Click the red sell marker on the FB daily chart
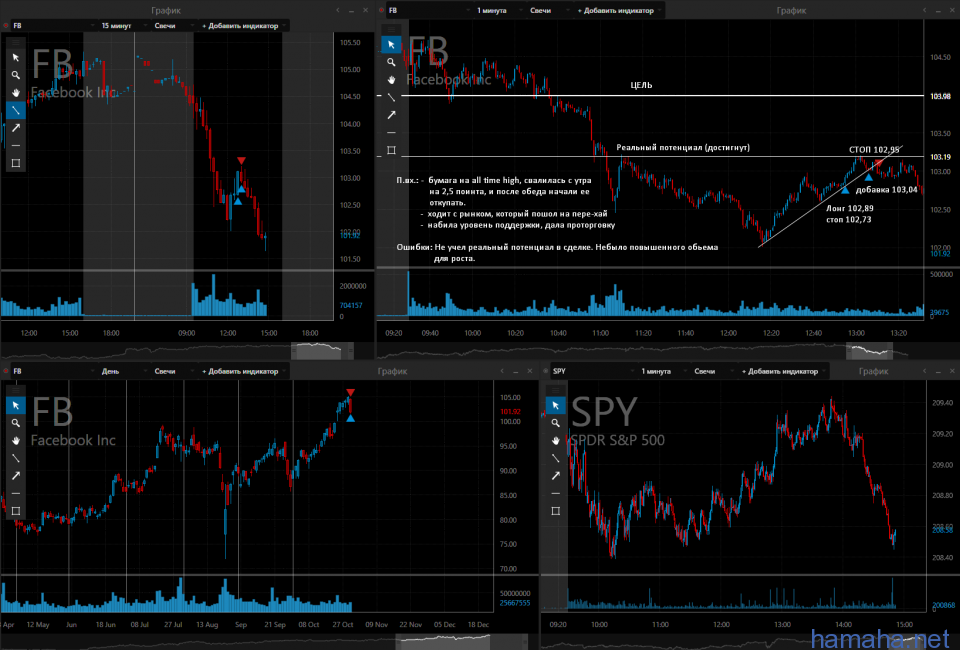960x650 pixels. click(x=350, y=392)
